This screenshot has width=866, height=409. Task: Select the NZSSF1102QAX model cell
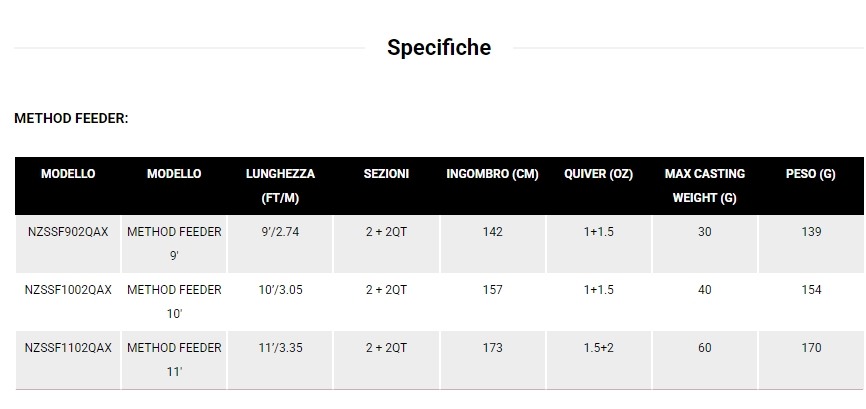(68, 348)
